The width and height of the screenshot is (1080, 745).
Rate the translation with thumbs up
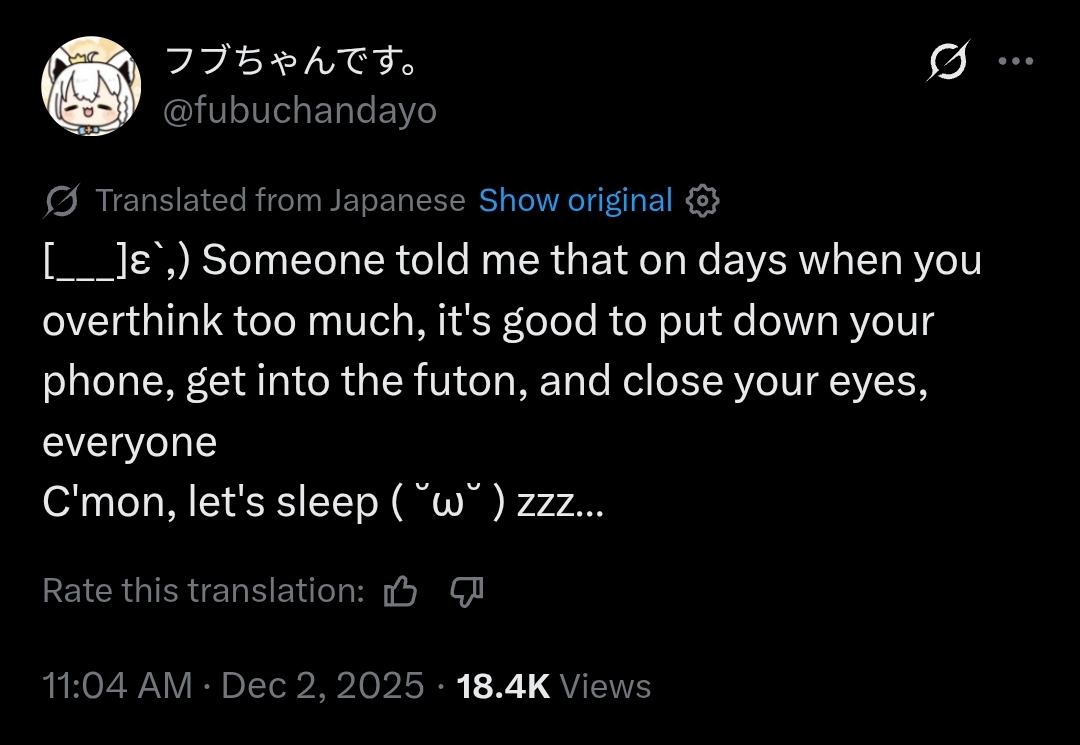click(400, 592)
